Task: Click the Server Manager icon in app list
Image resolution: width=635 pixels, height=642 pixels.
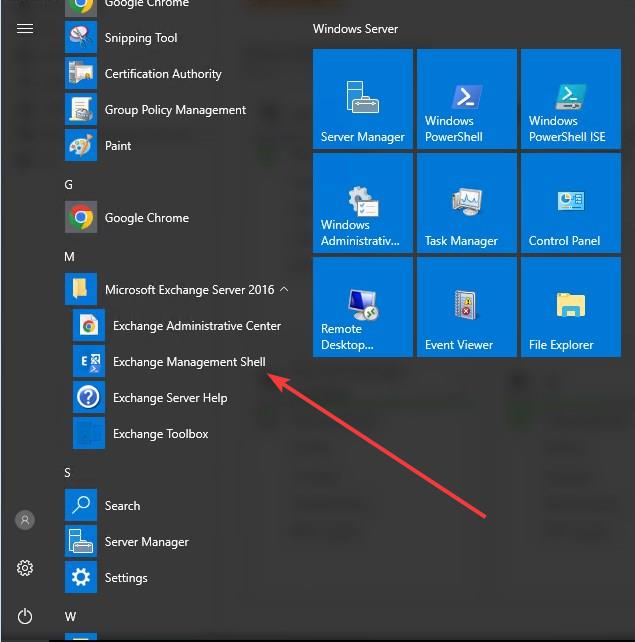Action: [81, 541]
